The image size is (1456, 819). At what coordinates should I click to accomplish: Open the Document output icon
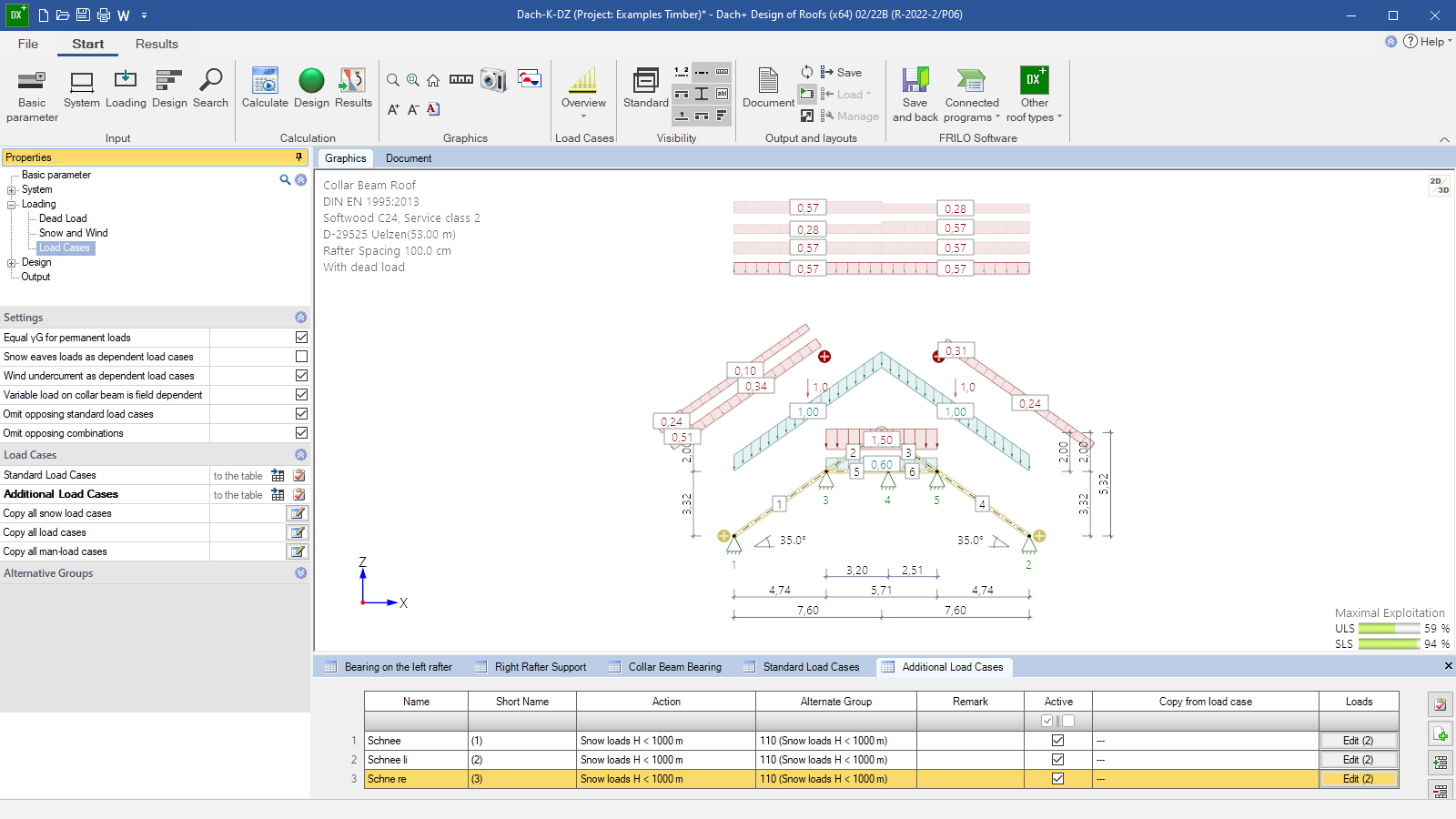769,88
